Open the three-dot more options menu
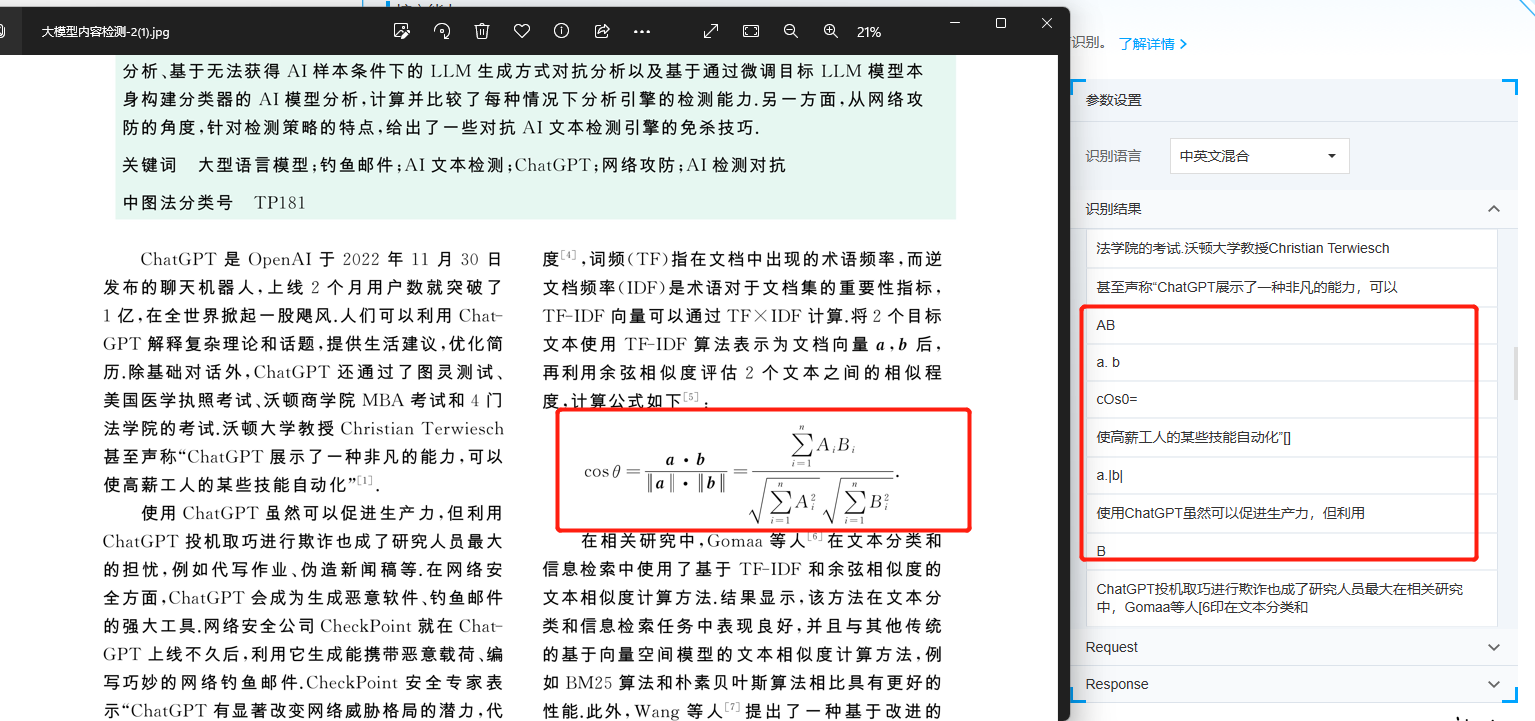1535x721 pixels. click(x=642, y=31)
